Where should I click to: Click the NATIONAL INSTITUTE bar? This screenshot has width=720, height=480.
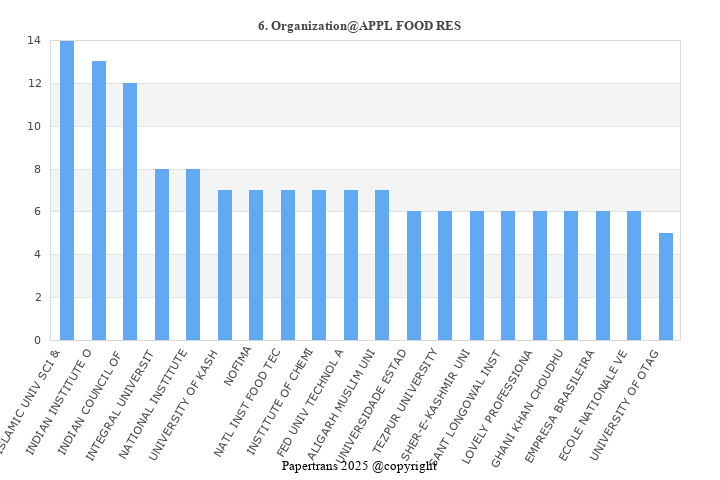tap(193, 254)
